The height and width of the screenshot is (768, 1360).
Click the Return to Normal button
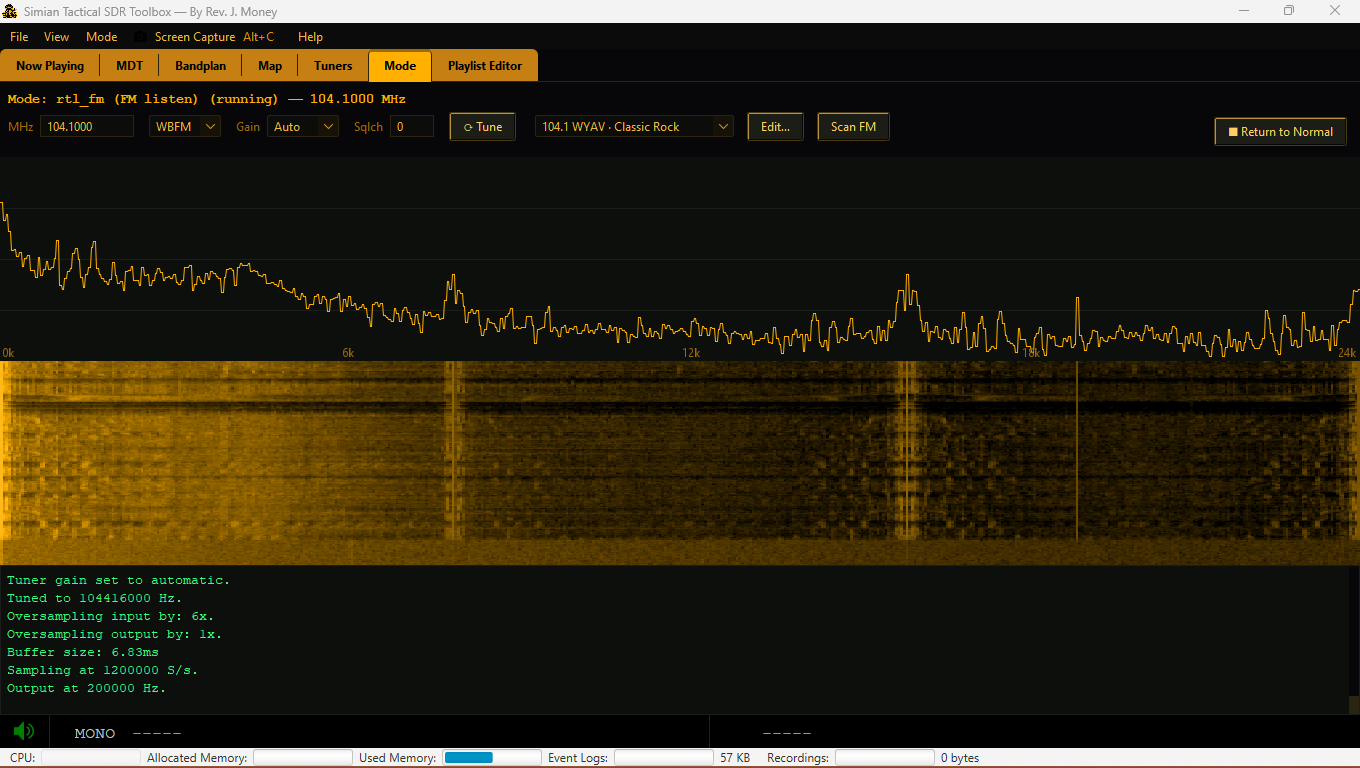click(x=1280, y=132)
